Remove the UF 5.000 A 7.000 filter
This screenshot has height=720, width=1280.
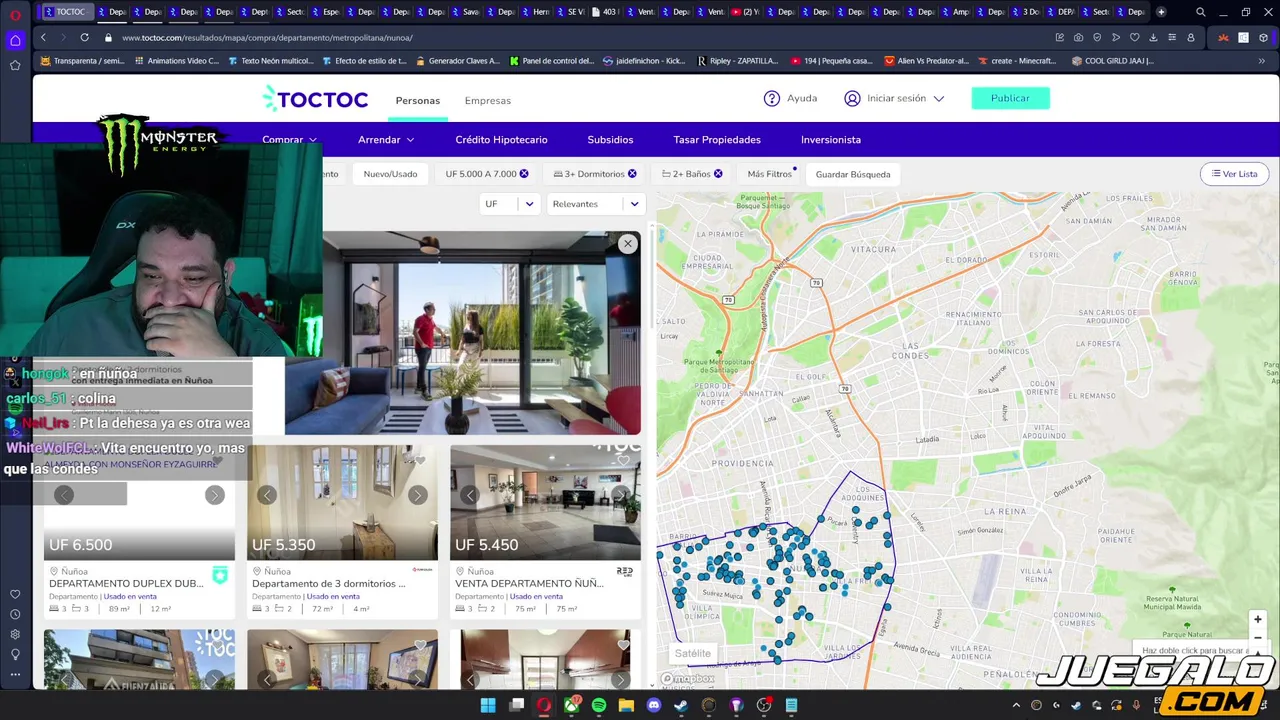(524, 174)
